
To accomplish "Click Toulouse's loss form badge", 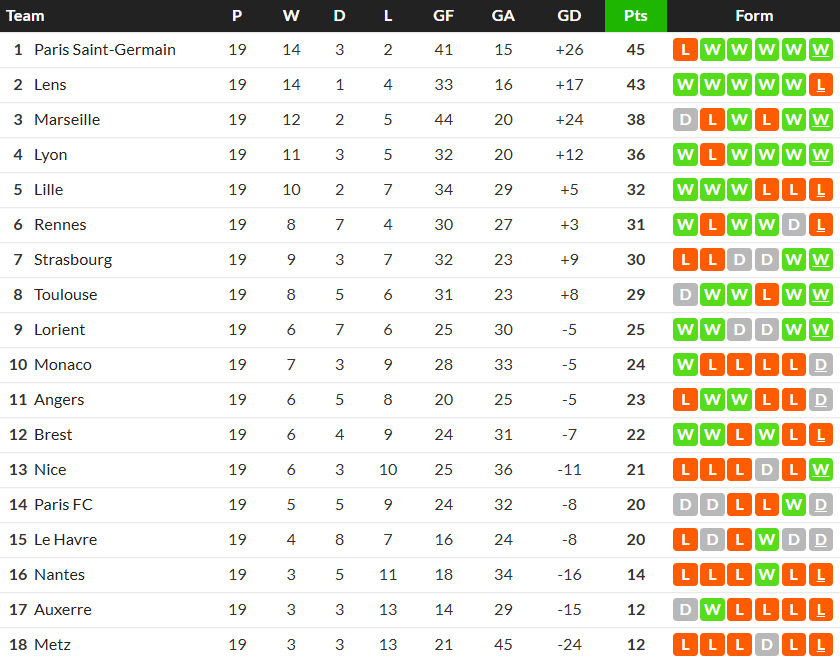I will click(767, 295).
